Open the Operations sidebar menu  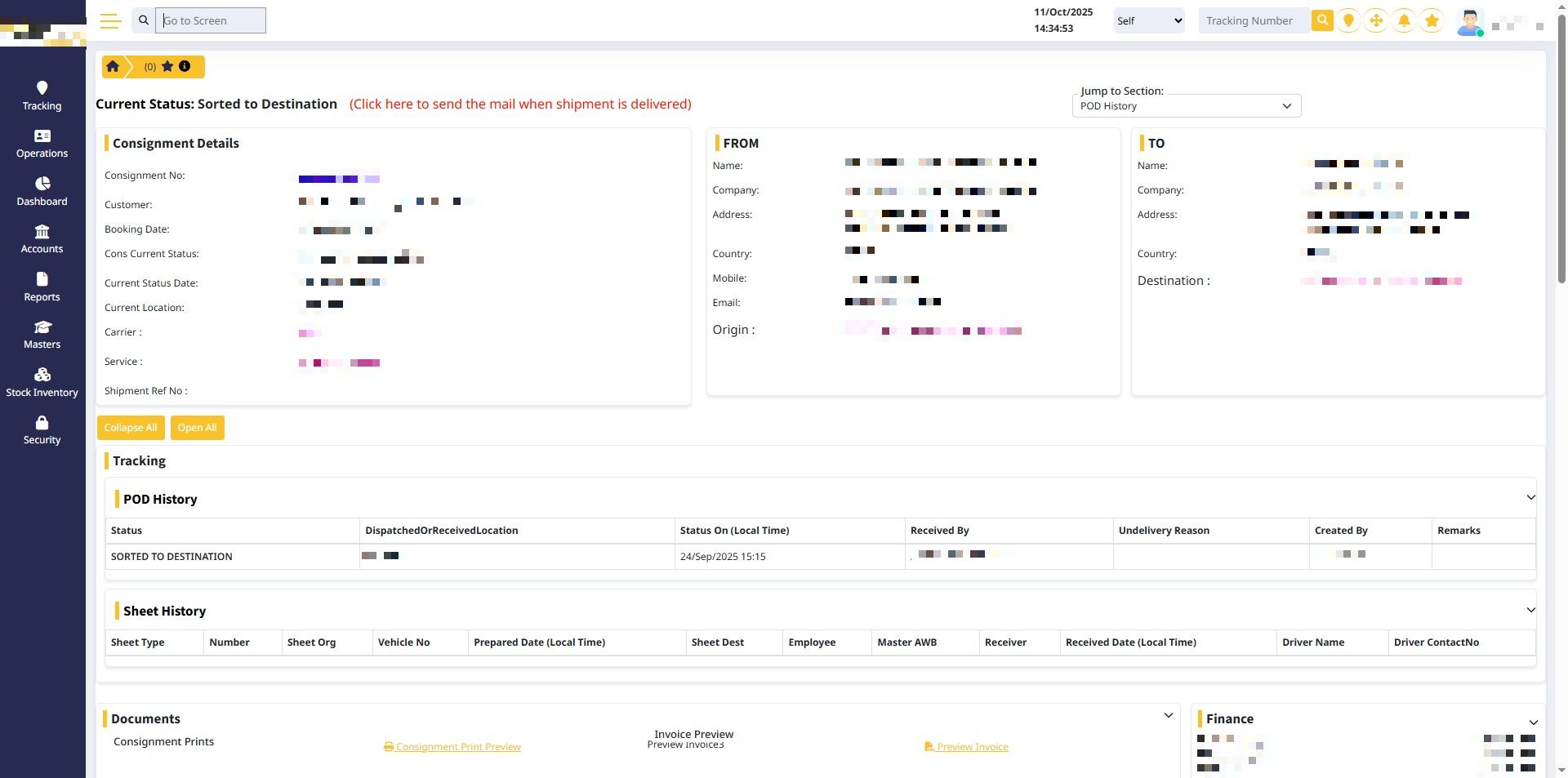pyautogui.click(x=42, y=144)
